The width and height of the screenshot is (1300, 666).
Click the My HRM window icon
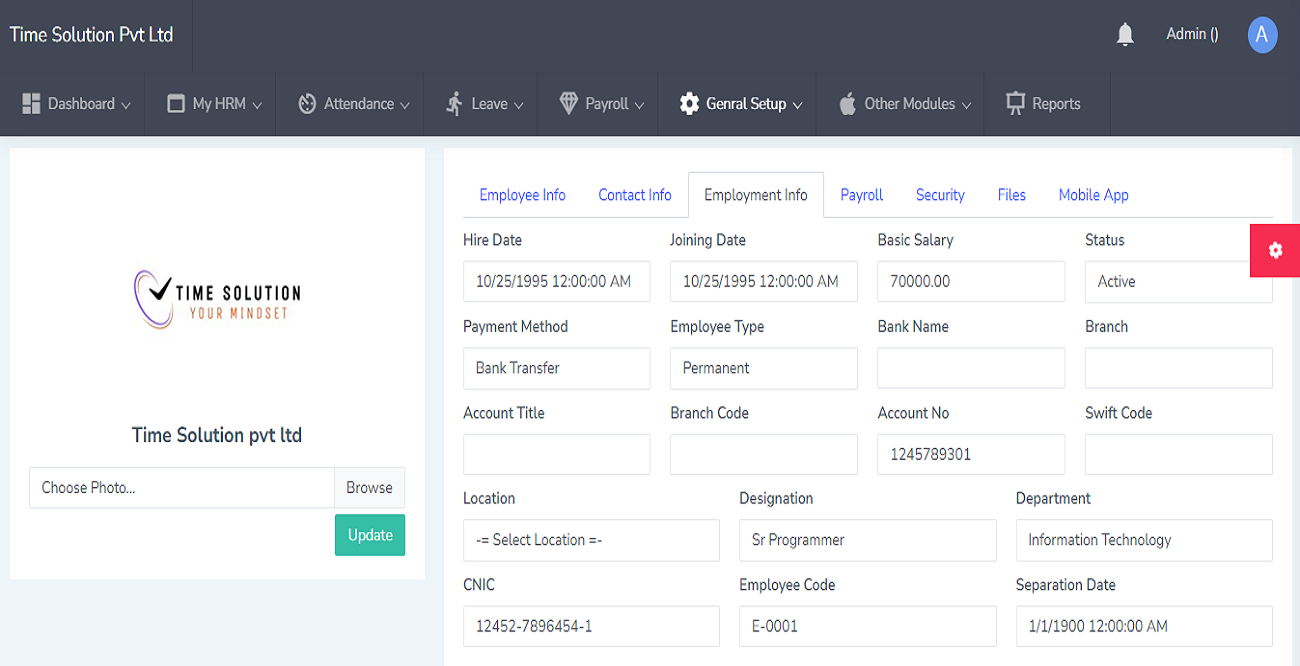(176, 104)
